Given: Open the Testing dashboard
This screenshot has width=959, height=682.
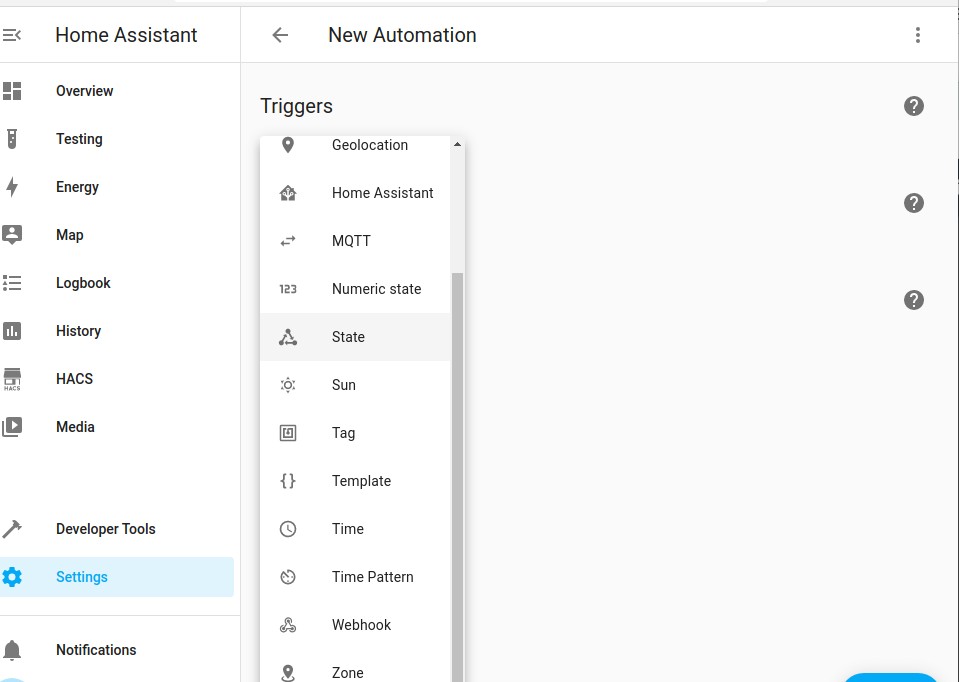Looking at the screenshot, I should click(117, 139).
